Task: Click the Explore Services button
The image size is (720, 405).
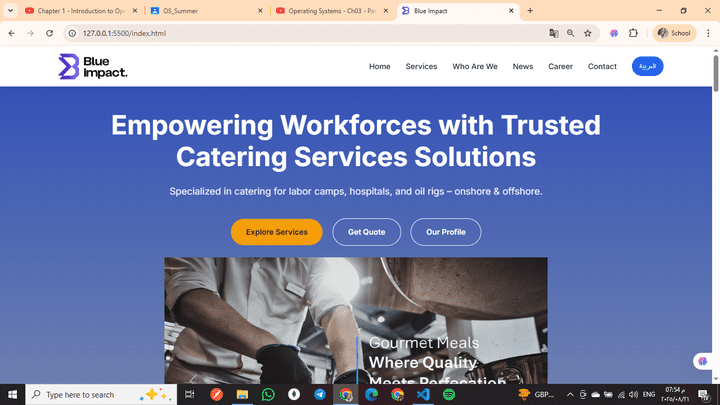Action: [x=276, y=232]
